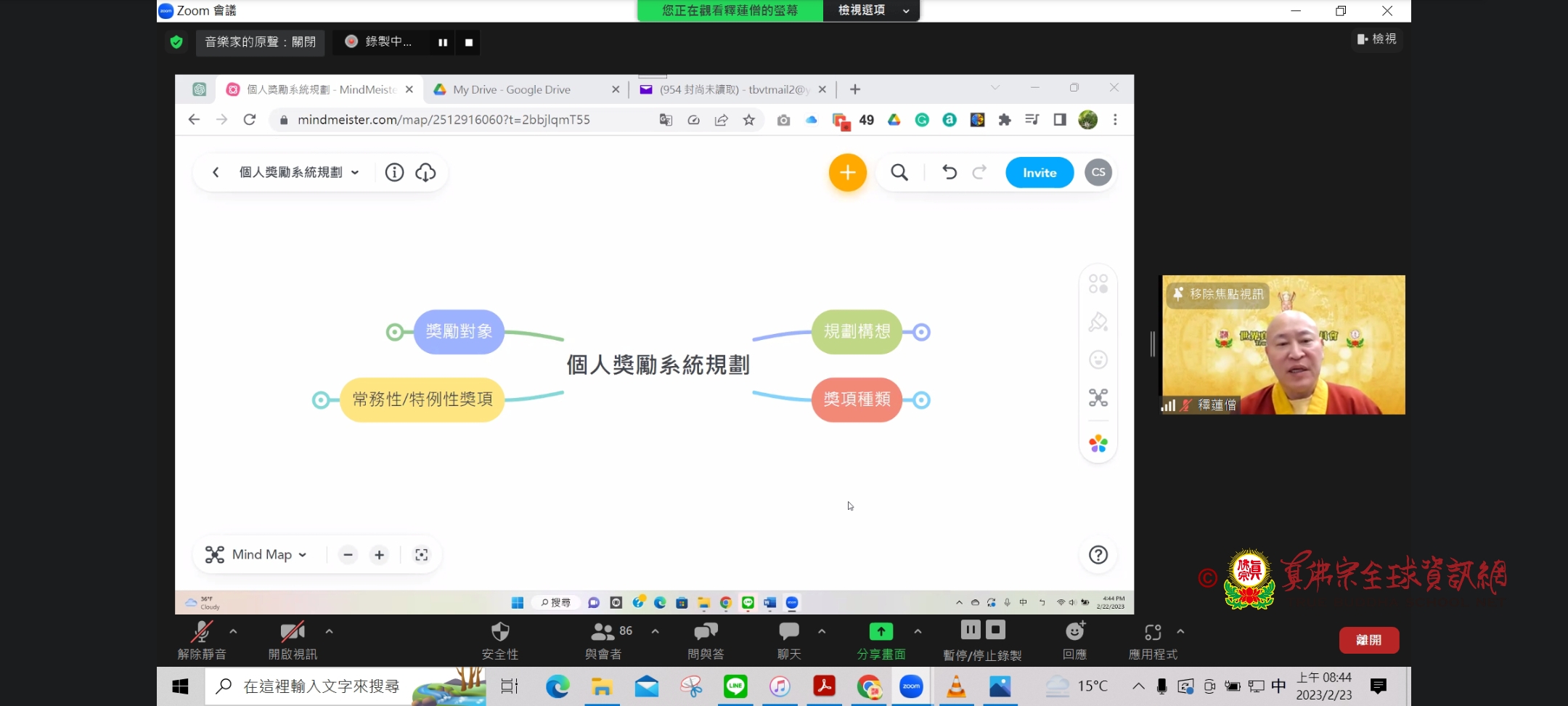
Task: Open Zoom apps icon
Action: pyautogui.click(x=1153, y=632)
